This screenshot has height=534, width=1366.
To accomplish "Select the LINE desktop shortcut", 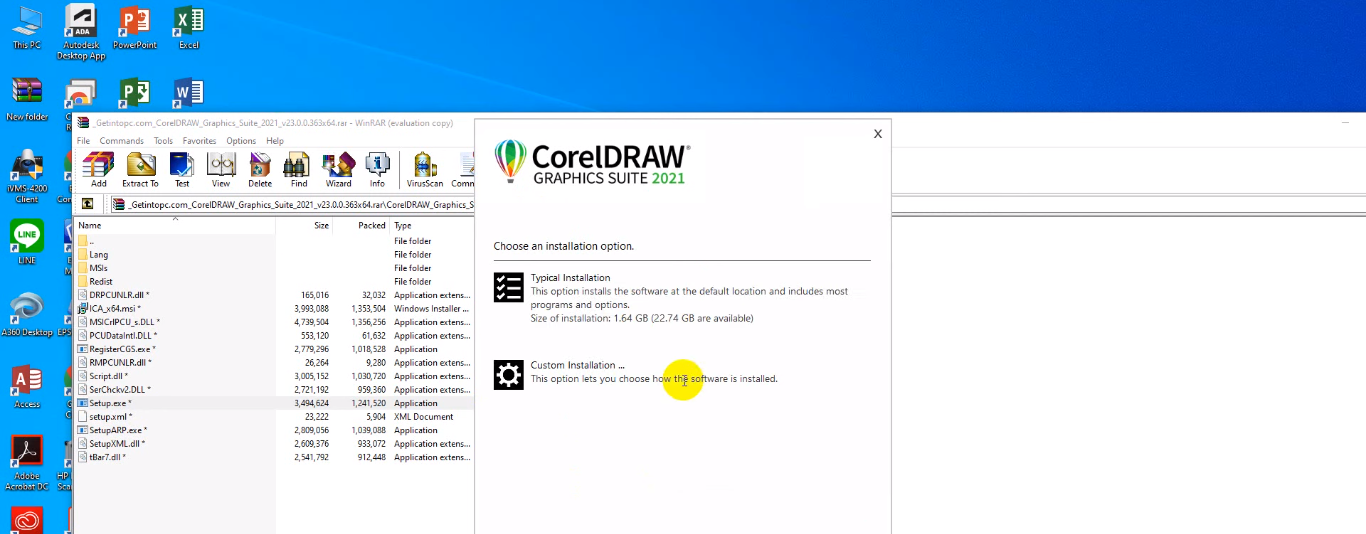I will point(27,242).
